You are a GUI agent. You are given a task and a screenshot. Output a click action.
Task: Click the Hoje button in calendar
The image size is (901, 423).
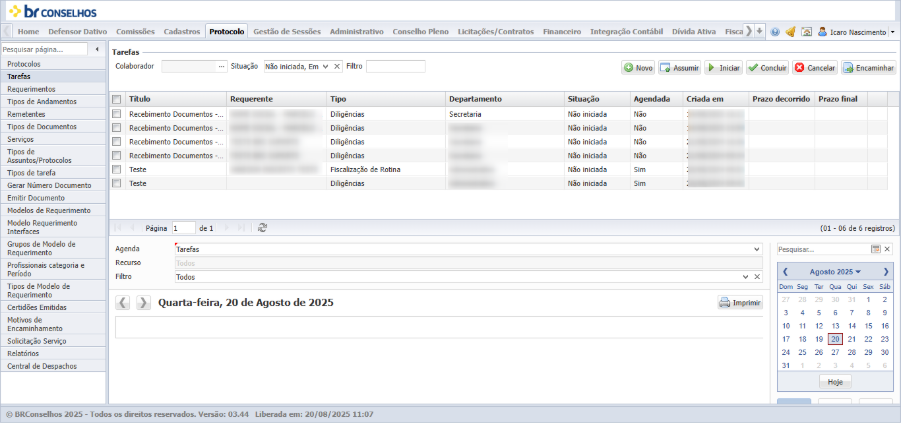(835, 382)
